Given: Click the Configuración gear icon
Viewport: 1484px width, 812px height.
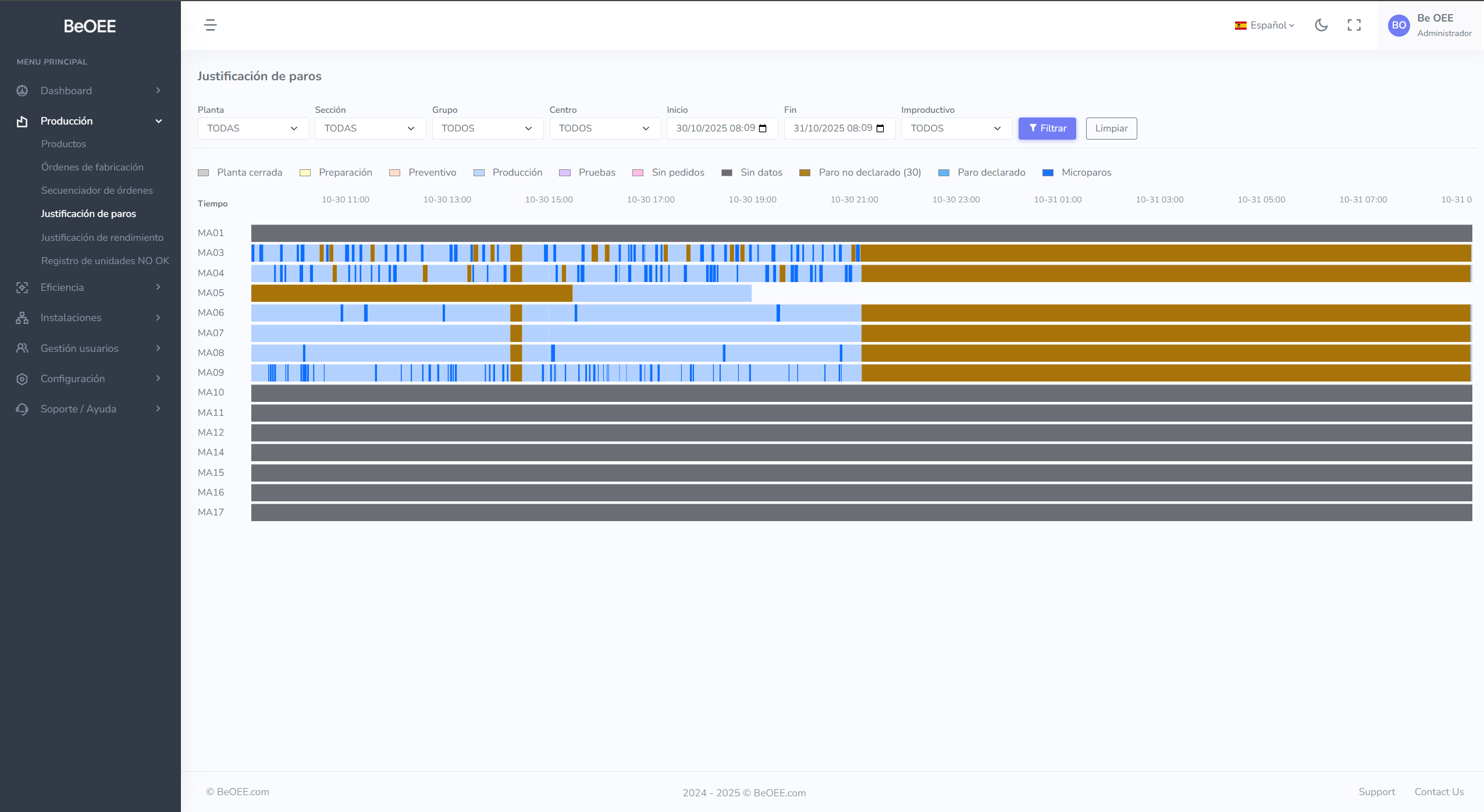Looking at the screenshot, I should pyautogui.click(x=22, y=378).
